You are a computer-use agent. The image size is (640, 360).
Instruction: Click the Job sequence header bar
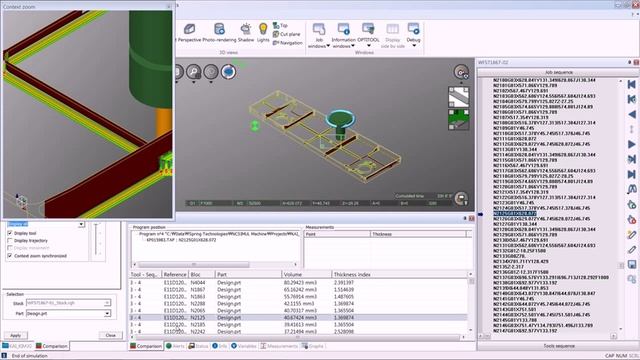[x=558, y=72]
